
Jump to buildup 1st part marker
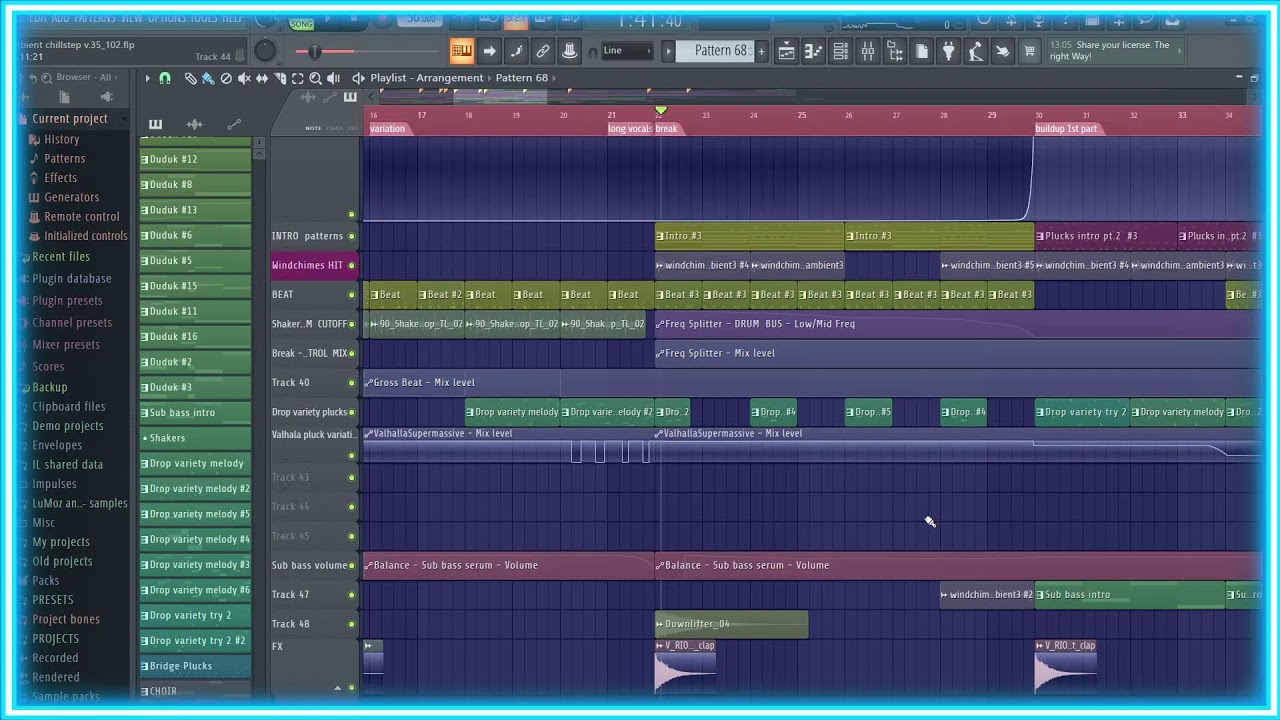1067,129
